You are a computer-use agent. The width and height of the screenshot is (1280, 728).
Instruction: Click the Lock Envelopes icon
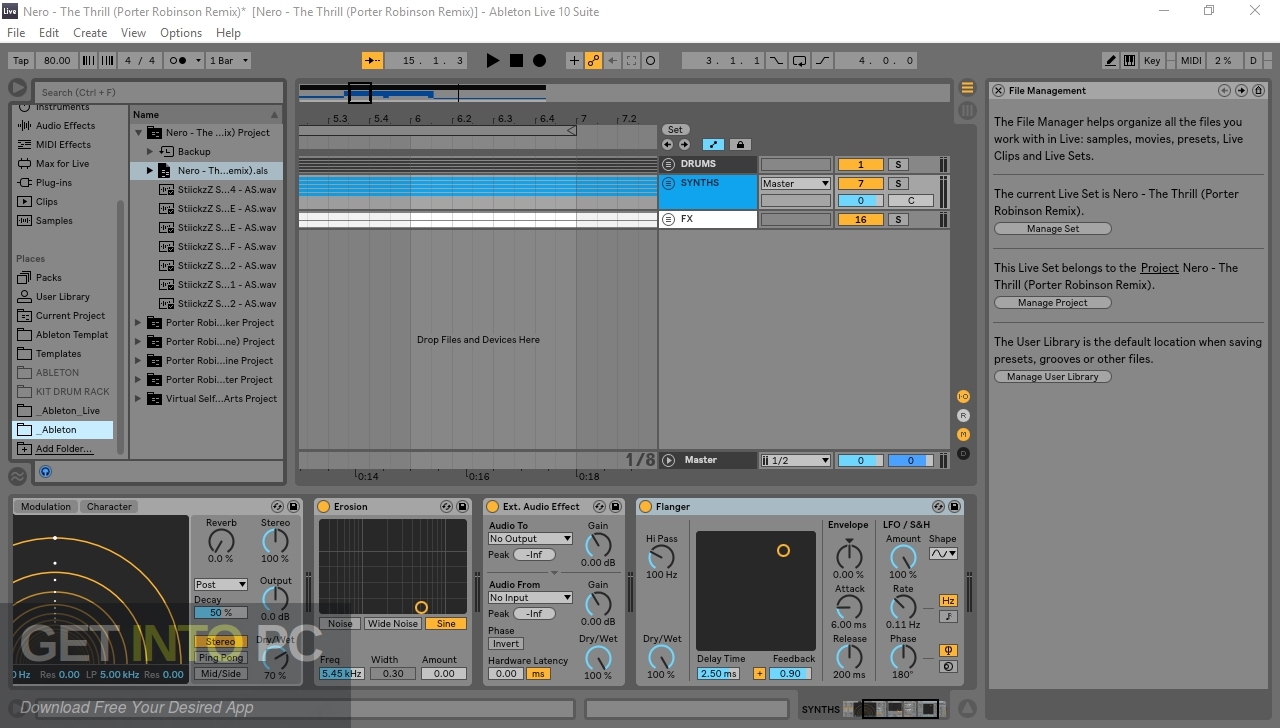tap(740, 144)
